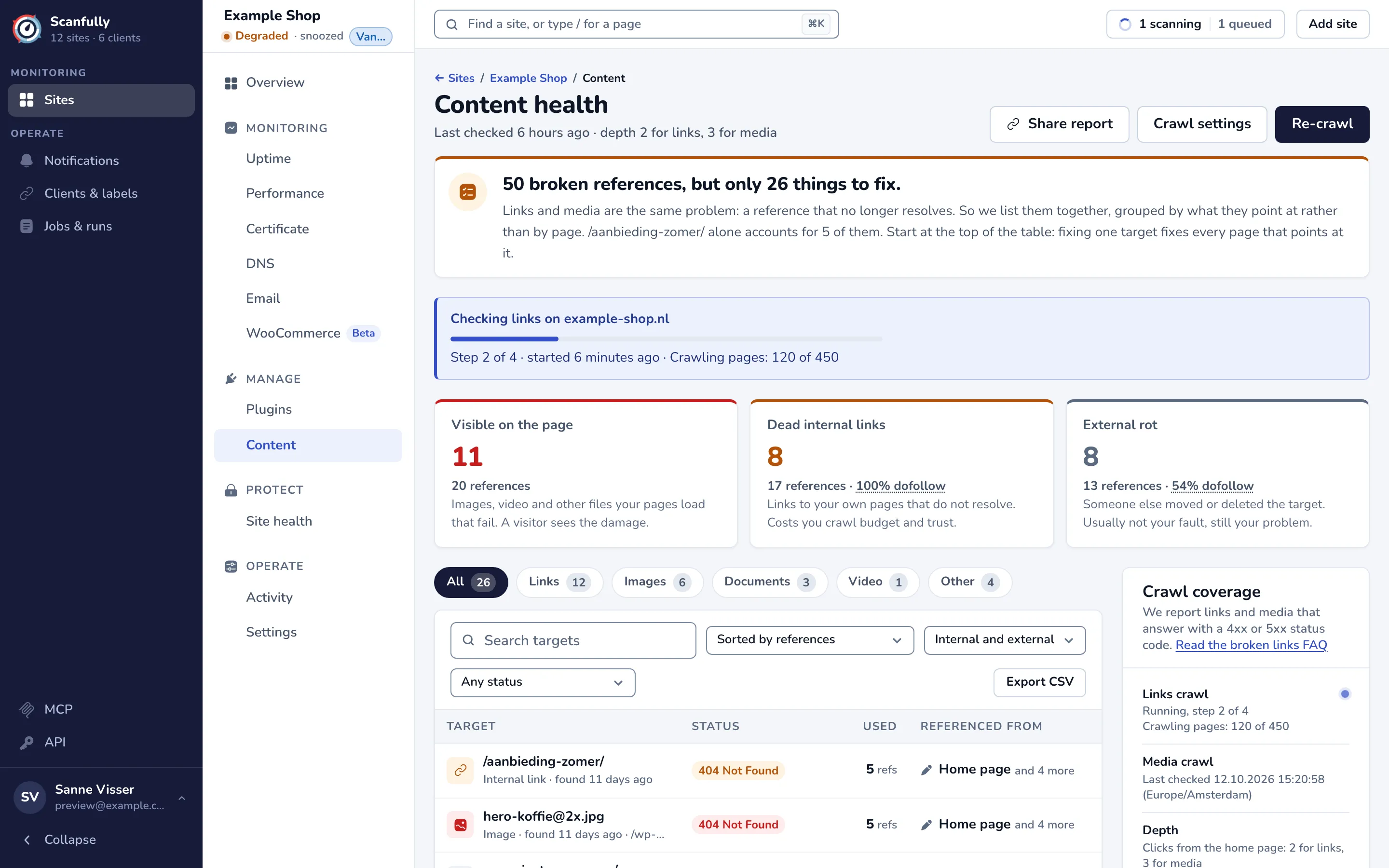Click pencil icon beside hero-koffie Home page
The image size is (1389, 868).
coord(926,825)
